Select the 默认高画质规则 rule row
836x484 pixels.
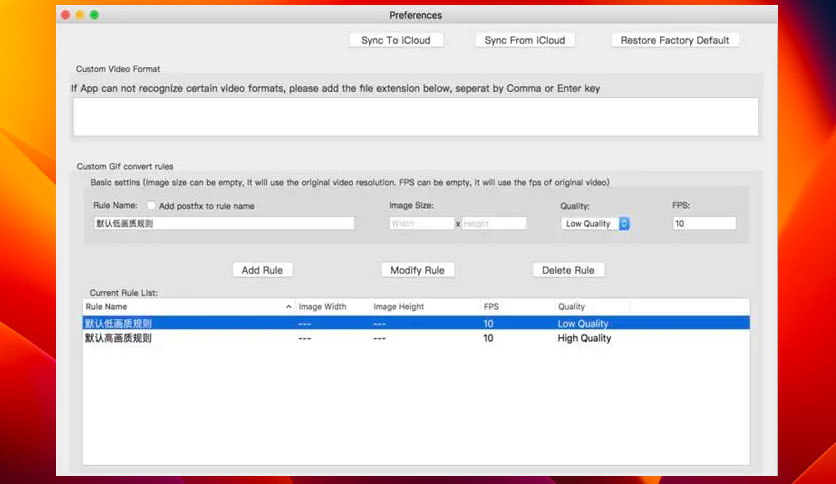(x=416, y=338)
